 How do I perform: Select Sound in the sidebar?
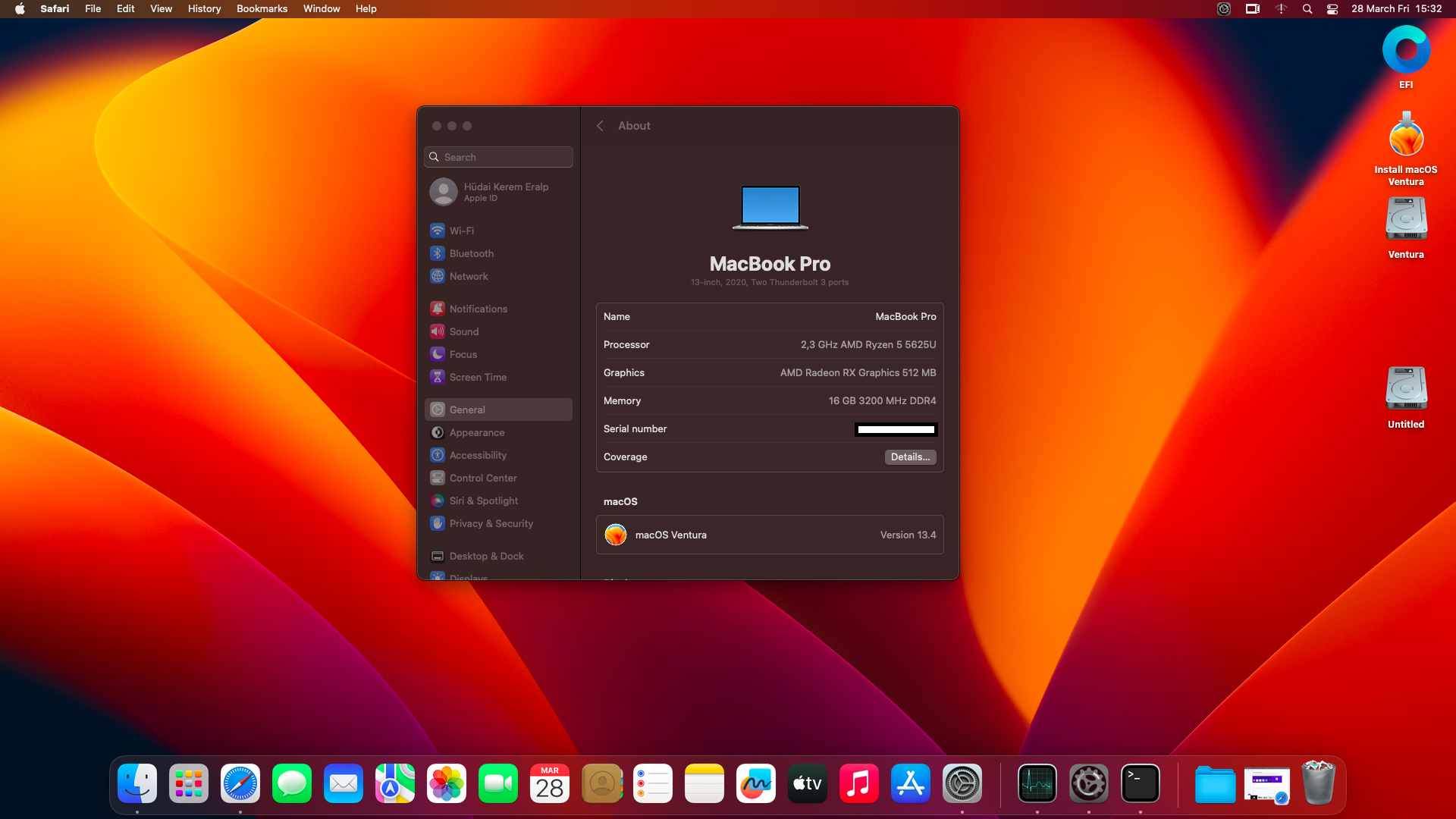[x=463, y=331]
